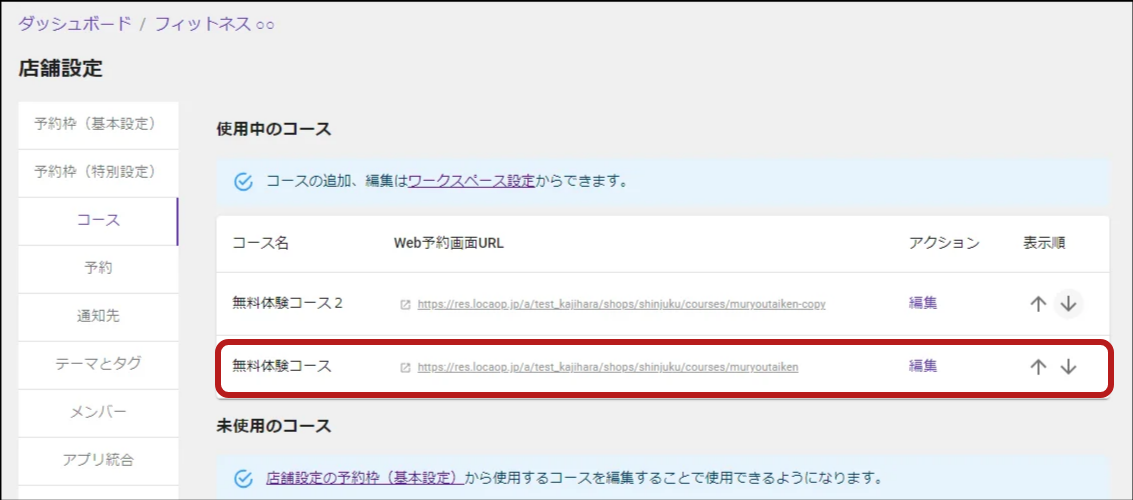This screenshot has width=1133, height=500.
Task: Click the 表示順 column header
Action: pos(1044,243)
